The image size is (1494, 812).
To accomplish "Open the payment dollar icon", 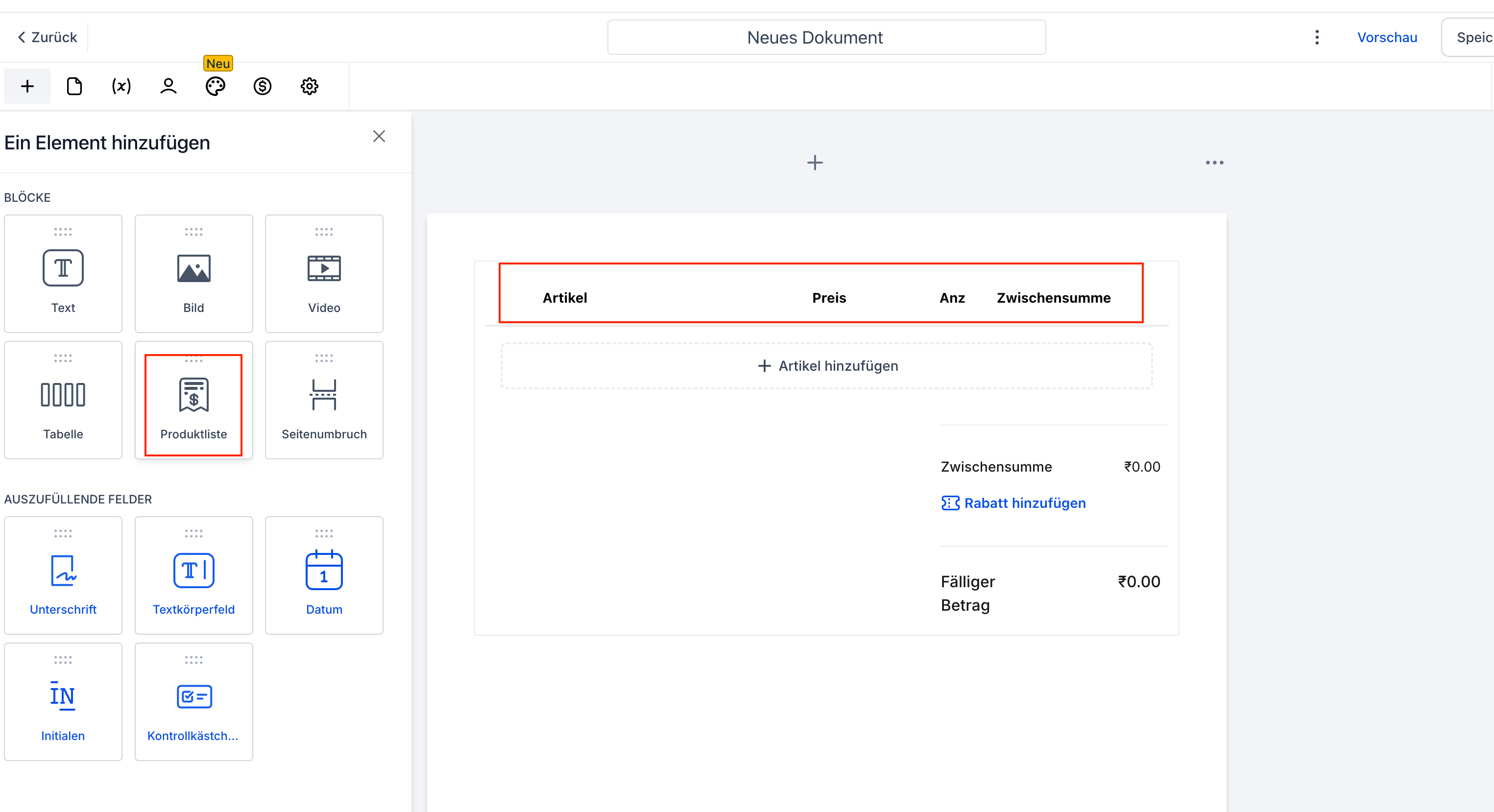I will [x=262, y=86].
